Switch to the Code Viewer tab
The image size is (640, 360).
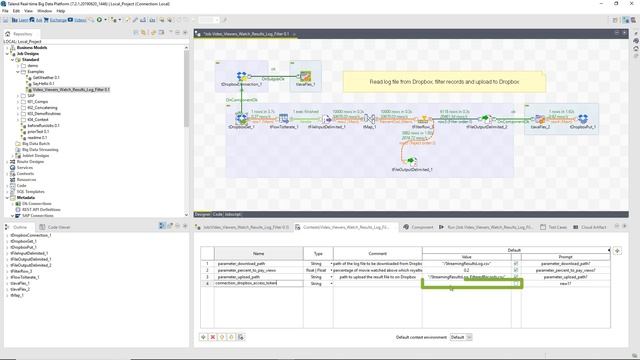click(x=55, y=227)
